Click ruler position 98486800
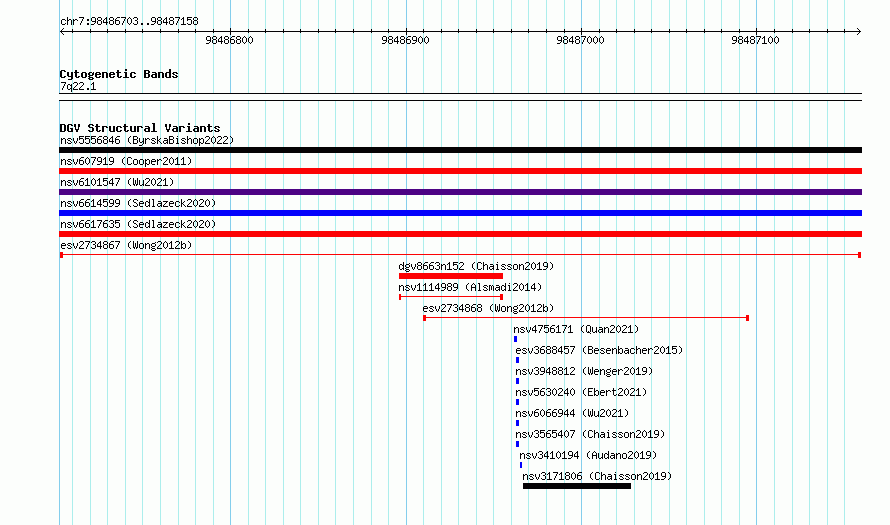 tap(229, 40)
